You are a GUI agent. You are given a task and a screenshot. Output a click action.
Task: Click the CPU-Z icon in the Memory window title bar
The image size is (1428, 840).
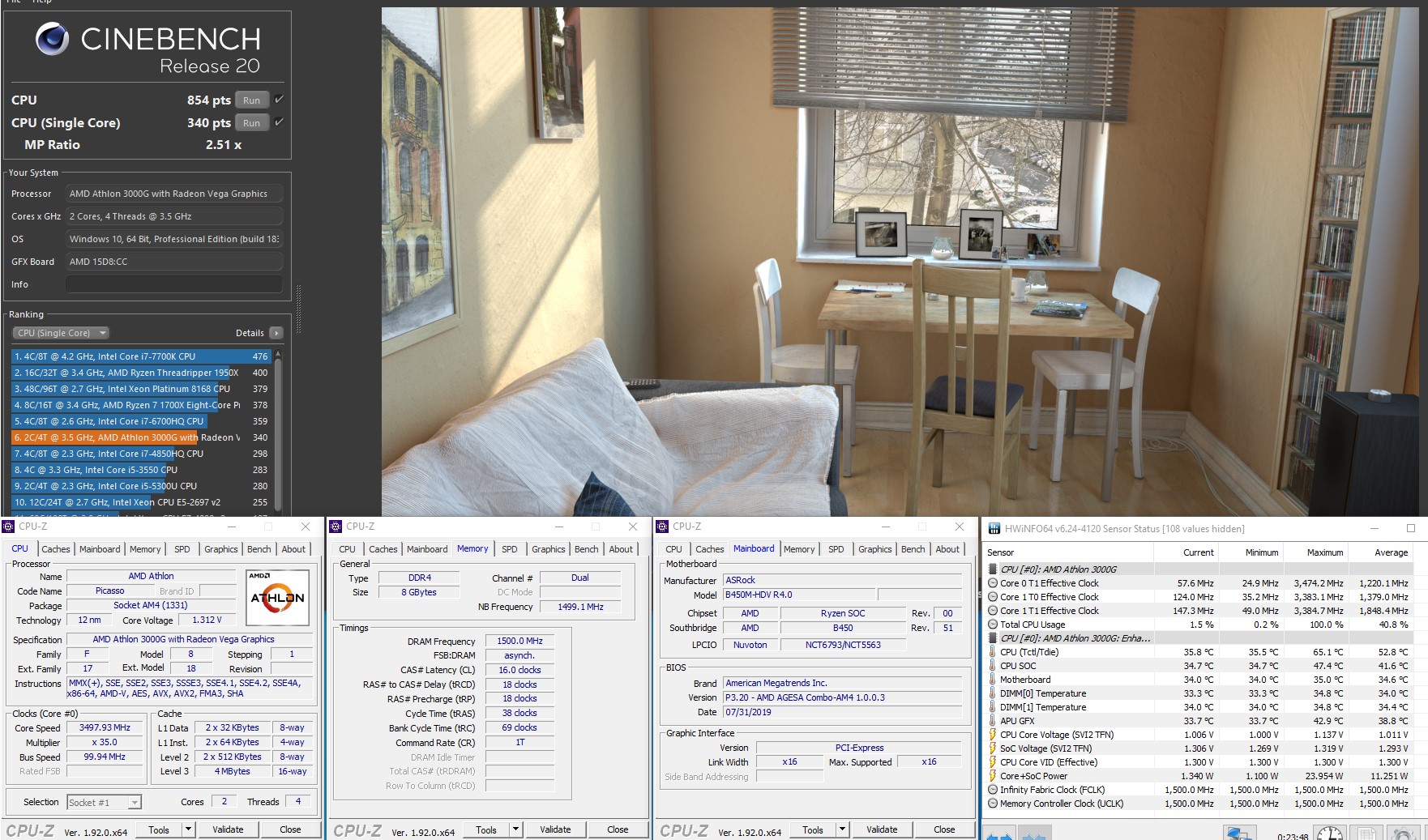[336, 527]
